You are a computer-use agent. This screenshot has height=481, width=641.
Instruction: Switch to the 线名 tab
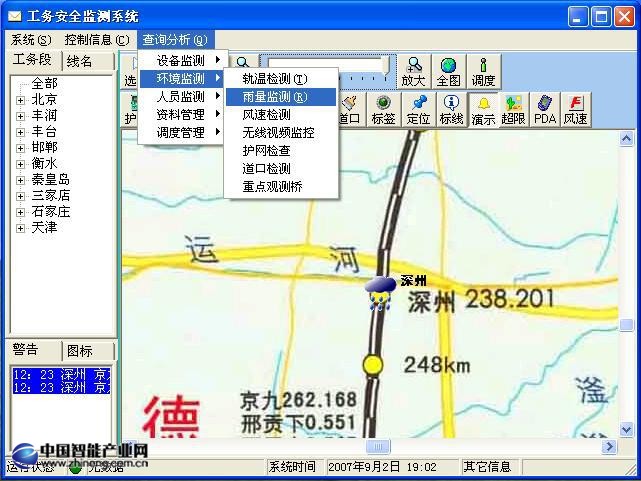tap(79, 62)
